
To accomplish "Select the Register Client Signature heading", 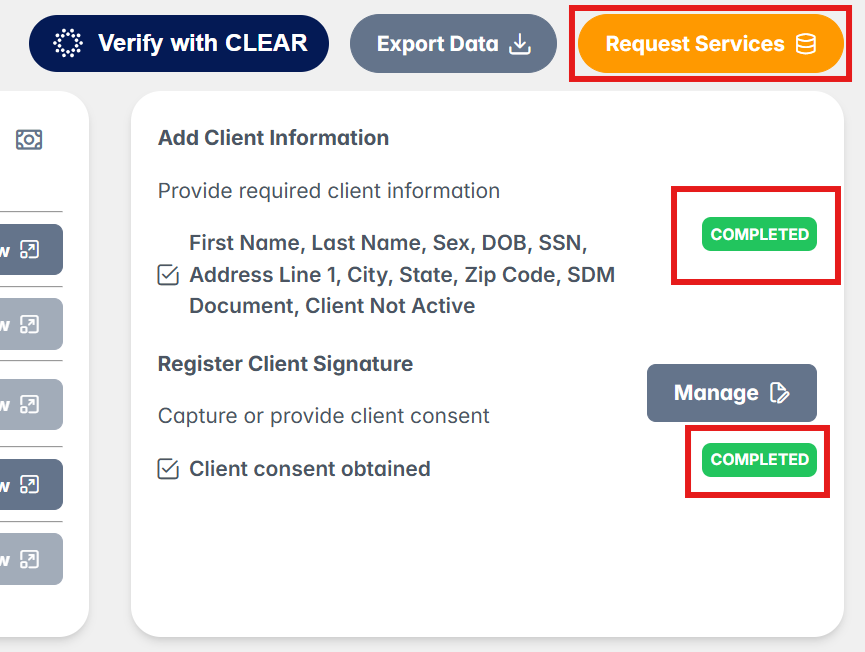I will [285, 364].
